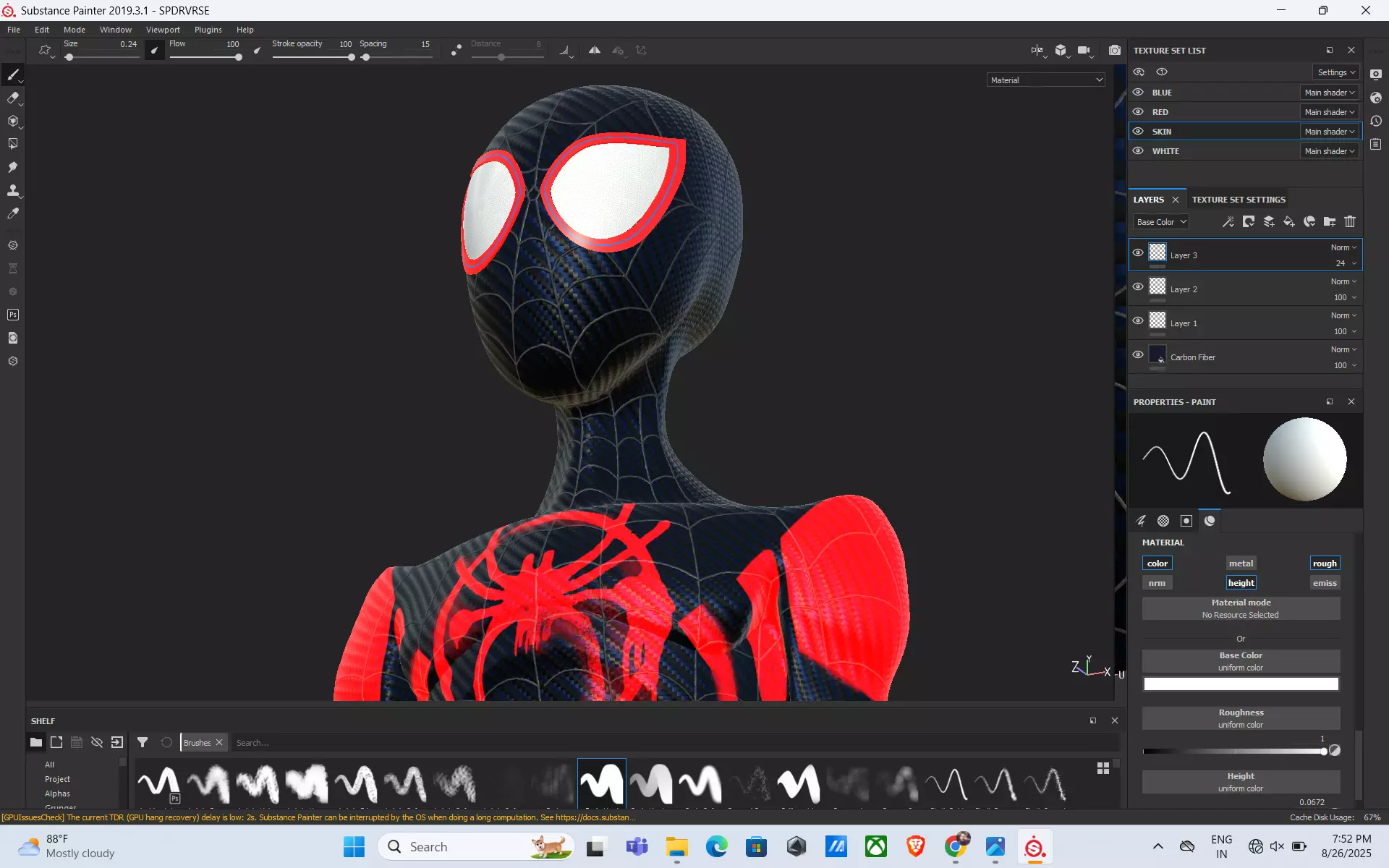Viewport: 1389px width, 868px height.
Task: Open BLUE Main shader dropdown
Action: 1330,93
